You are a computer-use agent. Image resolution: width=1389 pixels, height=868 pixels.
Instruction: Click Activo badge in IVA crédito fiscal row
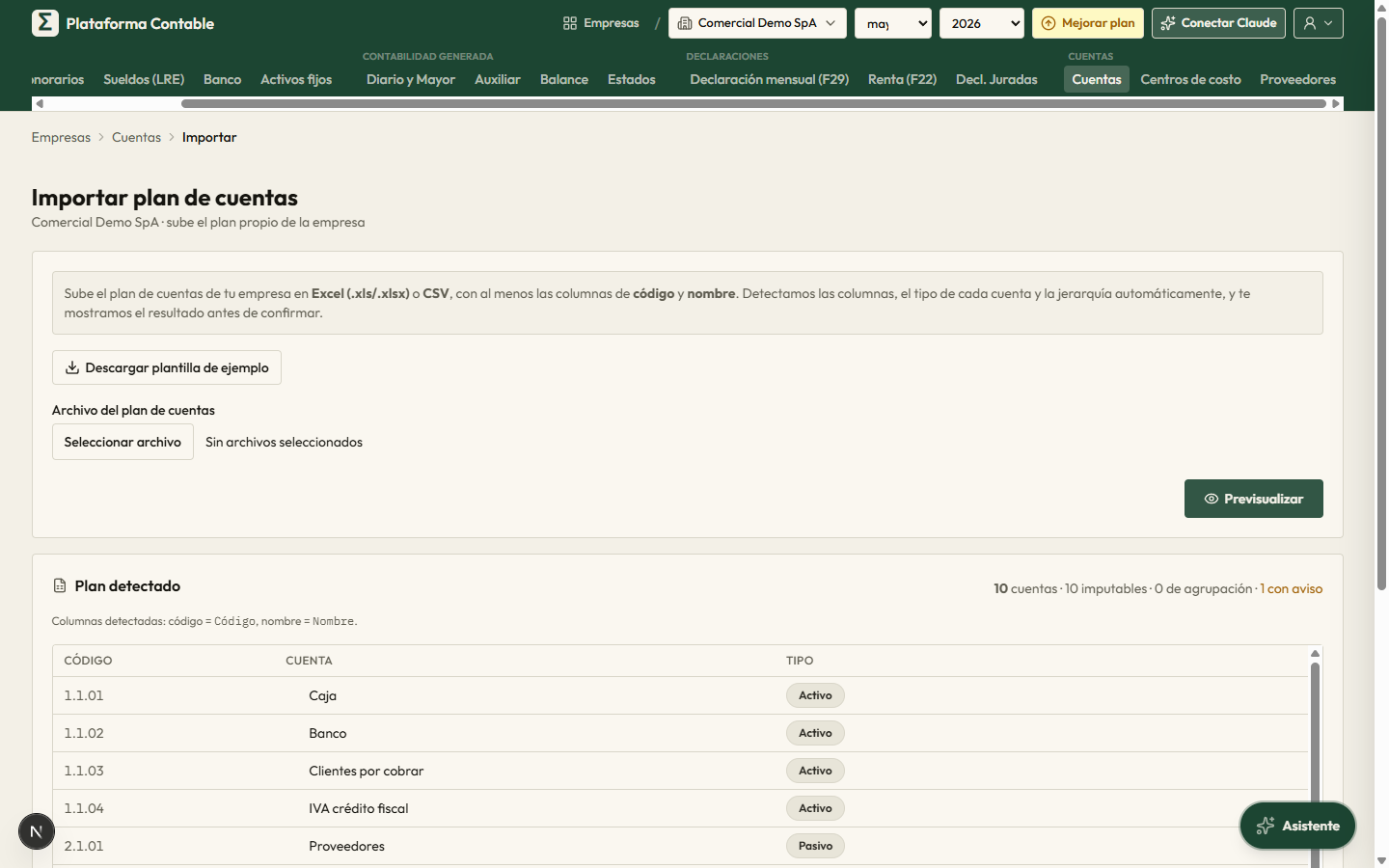pyautogui.click(x=815, y=808)
